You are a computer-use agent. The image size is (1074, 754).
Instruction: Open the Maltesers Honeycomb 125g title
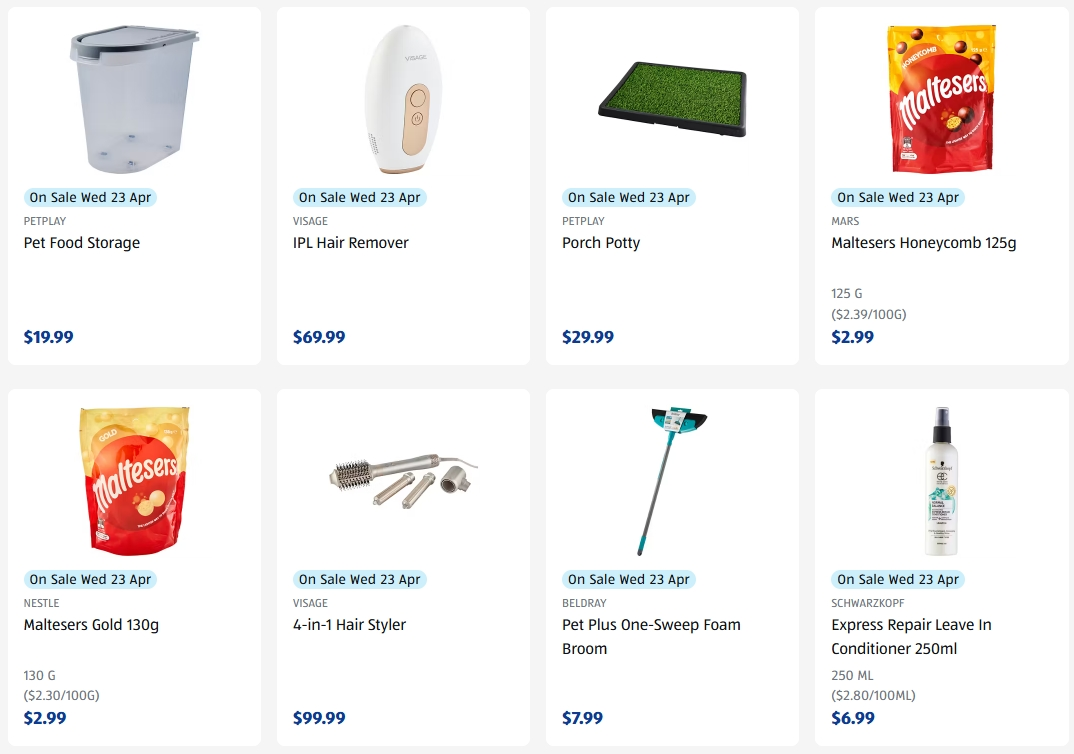(x=923, y=242)
